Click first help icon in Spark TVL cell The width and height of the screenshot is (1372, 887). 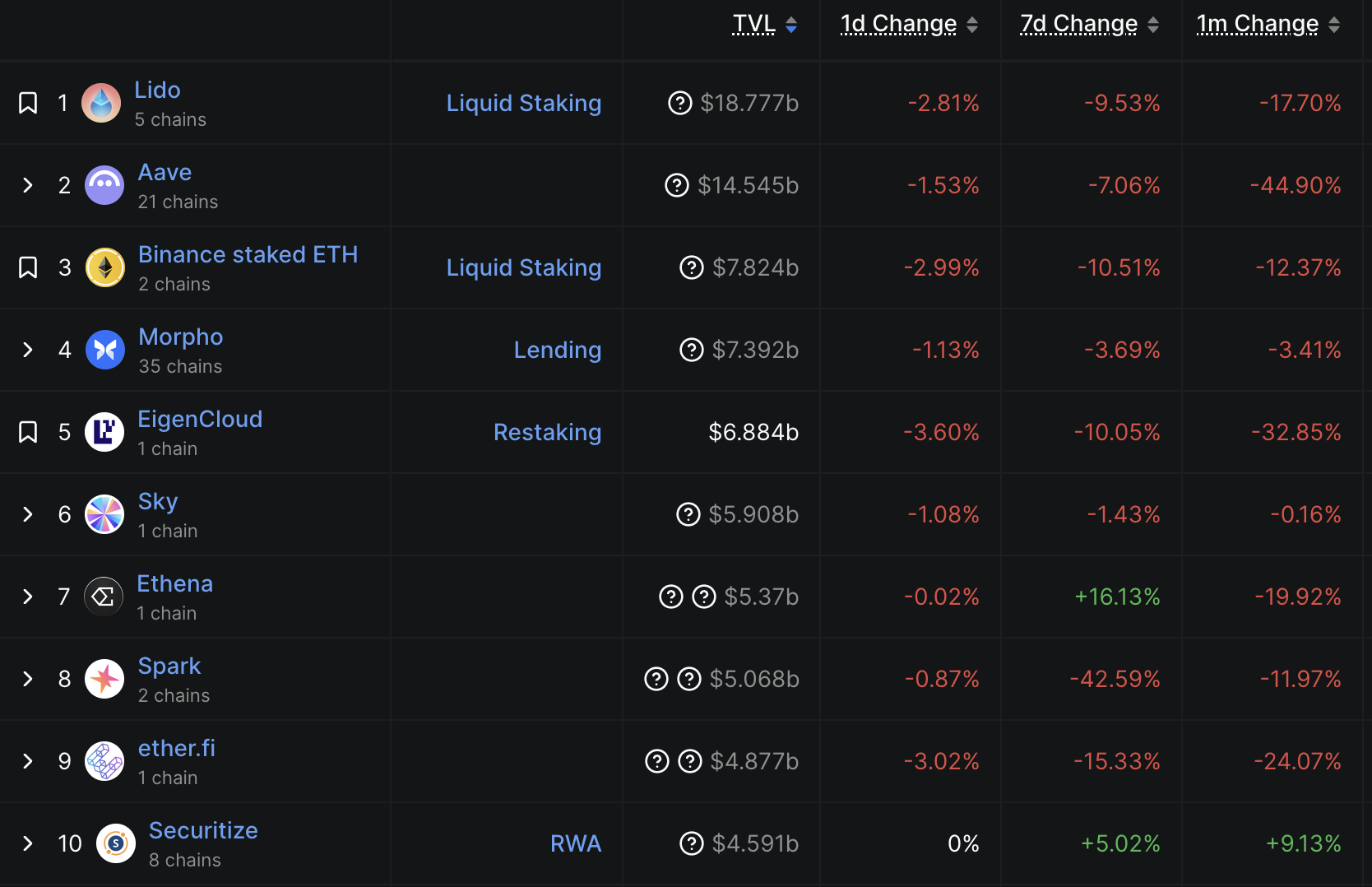click(x=656, y=679)
